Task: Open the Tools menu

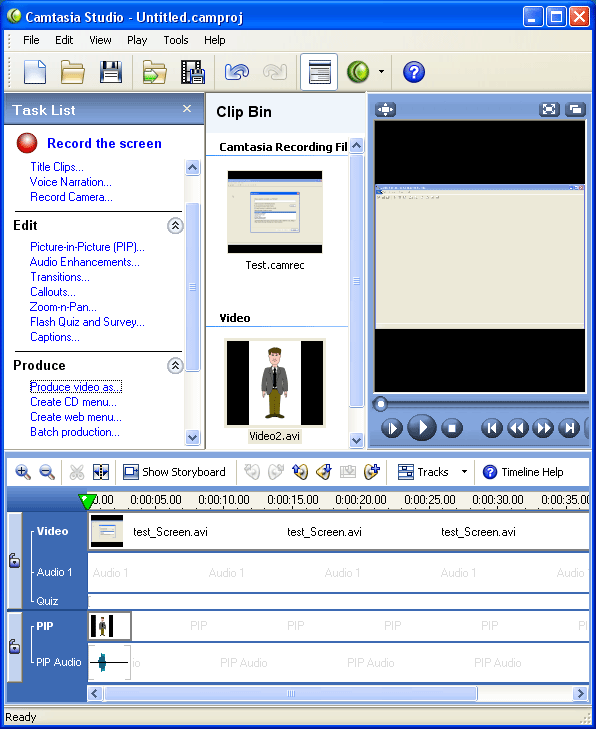Action: 176,40
